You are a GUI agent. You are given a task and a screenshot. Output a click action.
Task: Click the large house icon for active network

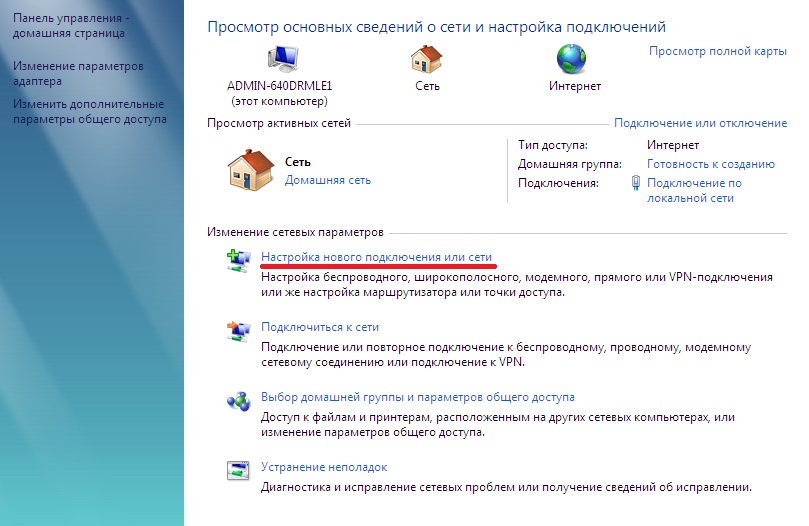click(251, 170)
